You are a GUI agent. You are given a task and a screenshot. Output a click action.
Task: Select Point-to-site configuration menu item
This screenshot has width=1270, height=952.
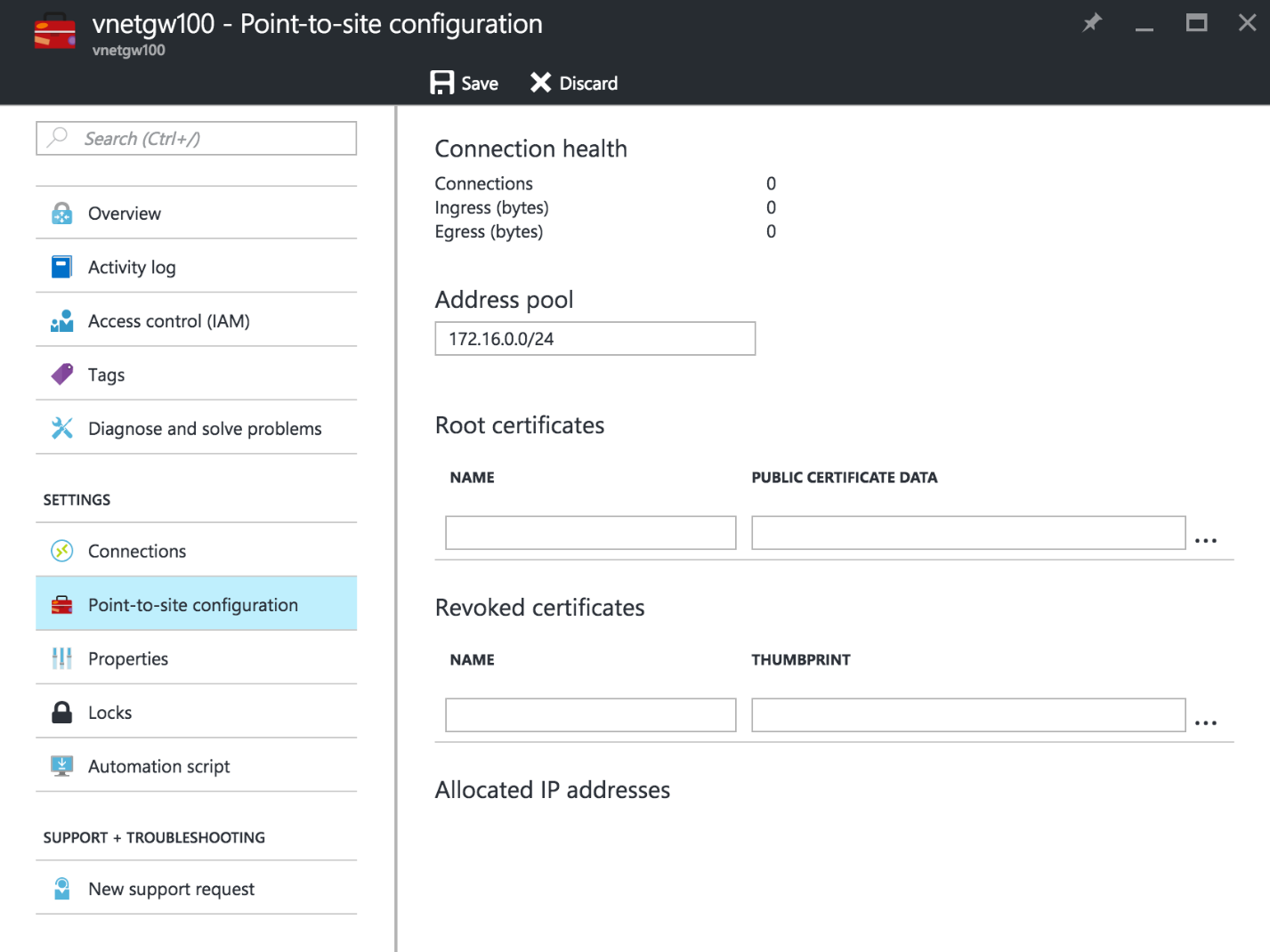pos(193,605)
